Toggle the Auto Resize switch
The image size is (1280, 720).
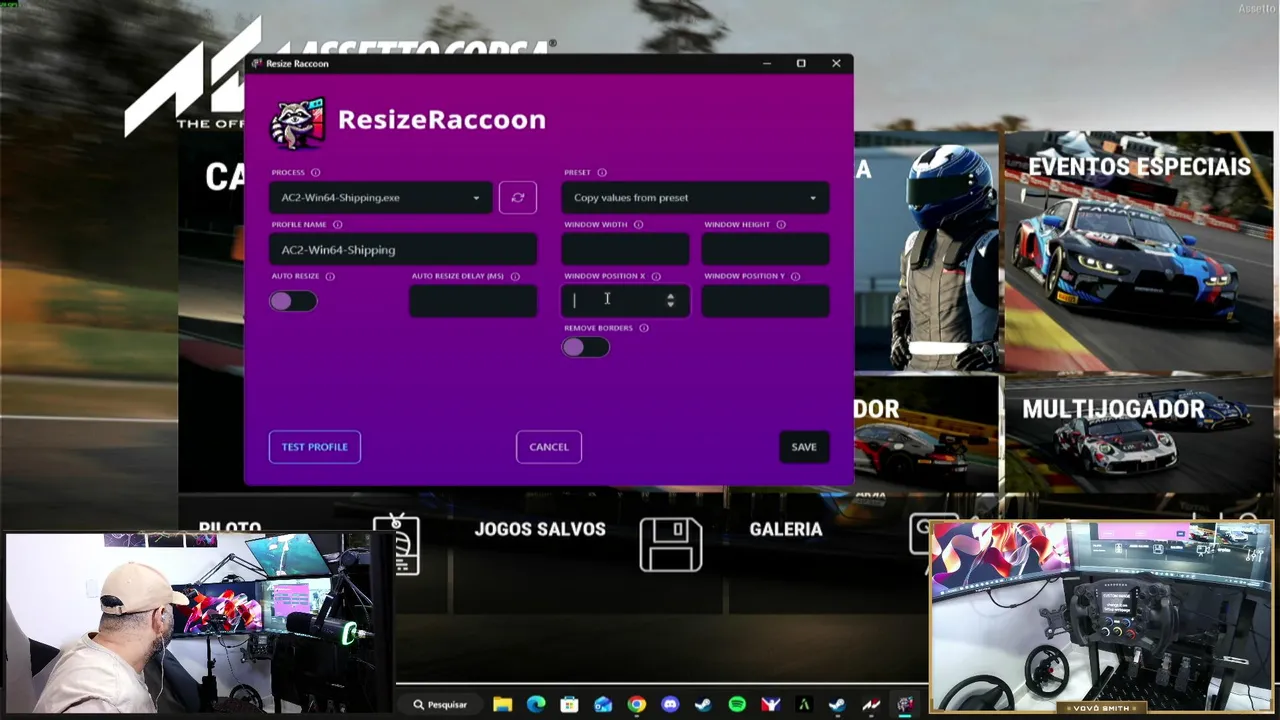coord(293,301)
